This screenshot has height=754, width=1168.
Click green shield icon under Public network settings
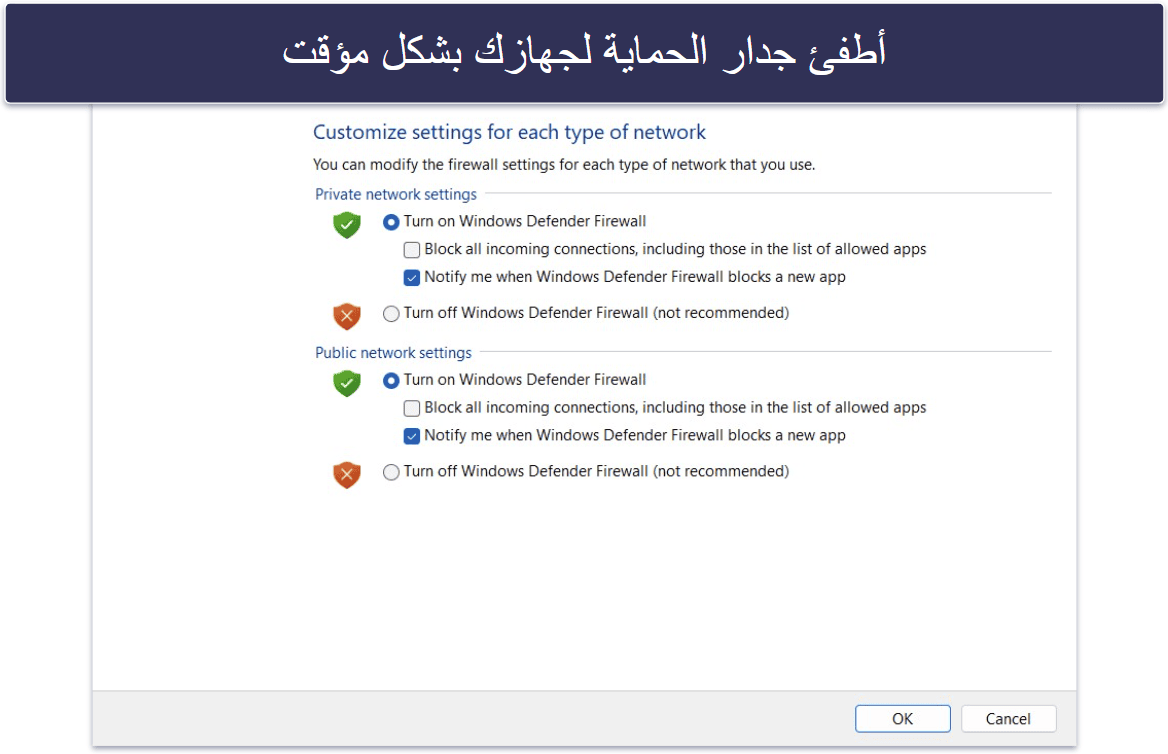point(346,383)
